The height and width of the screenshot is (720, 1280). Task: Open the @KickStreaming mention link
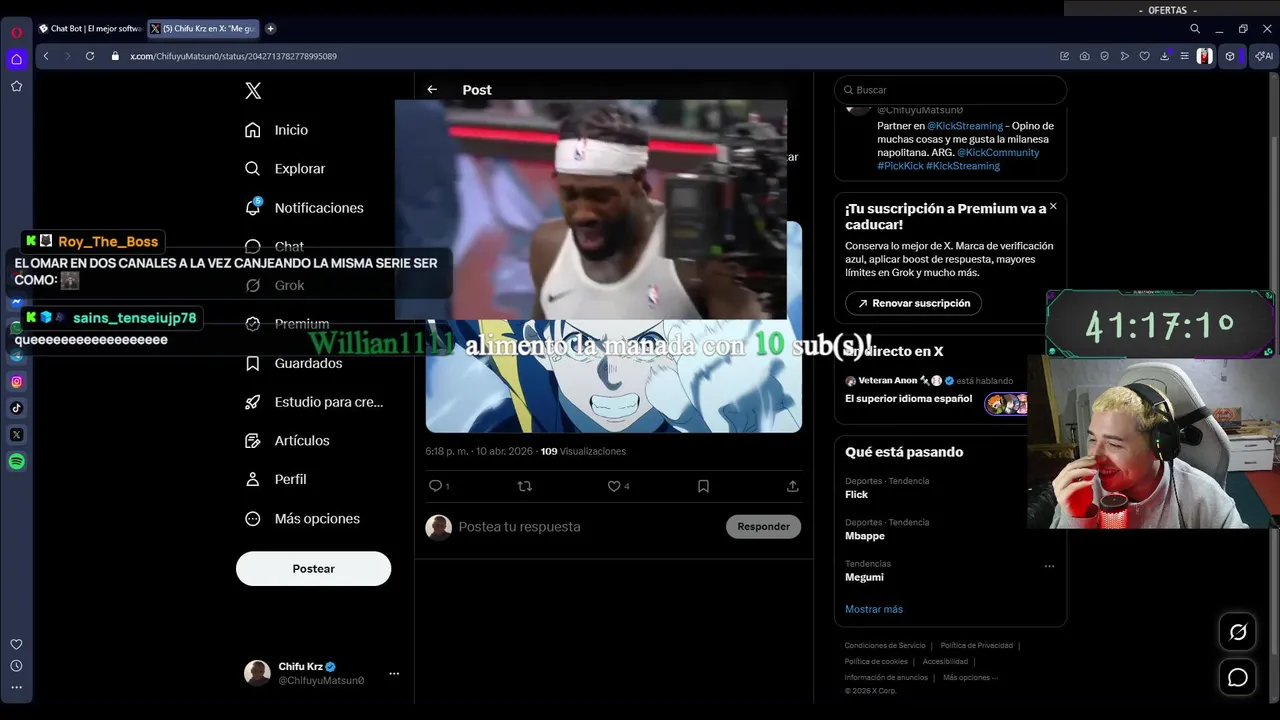click(965, 126)
